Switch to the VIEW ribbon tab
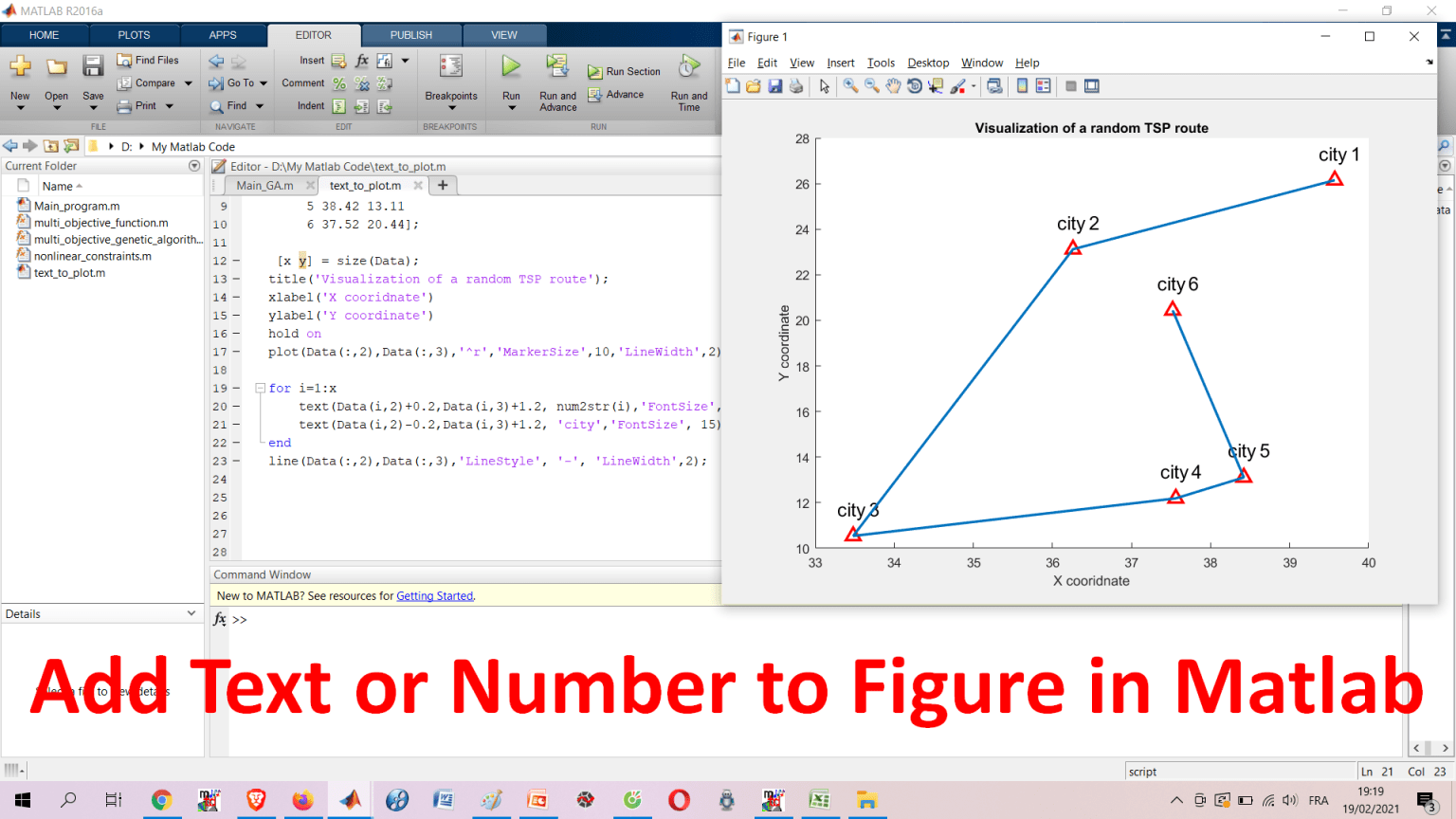The width and height of the screenshot is (1456, 819). (x=504, y=35)
